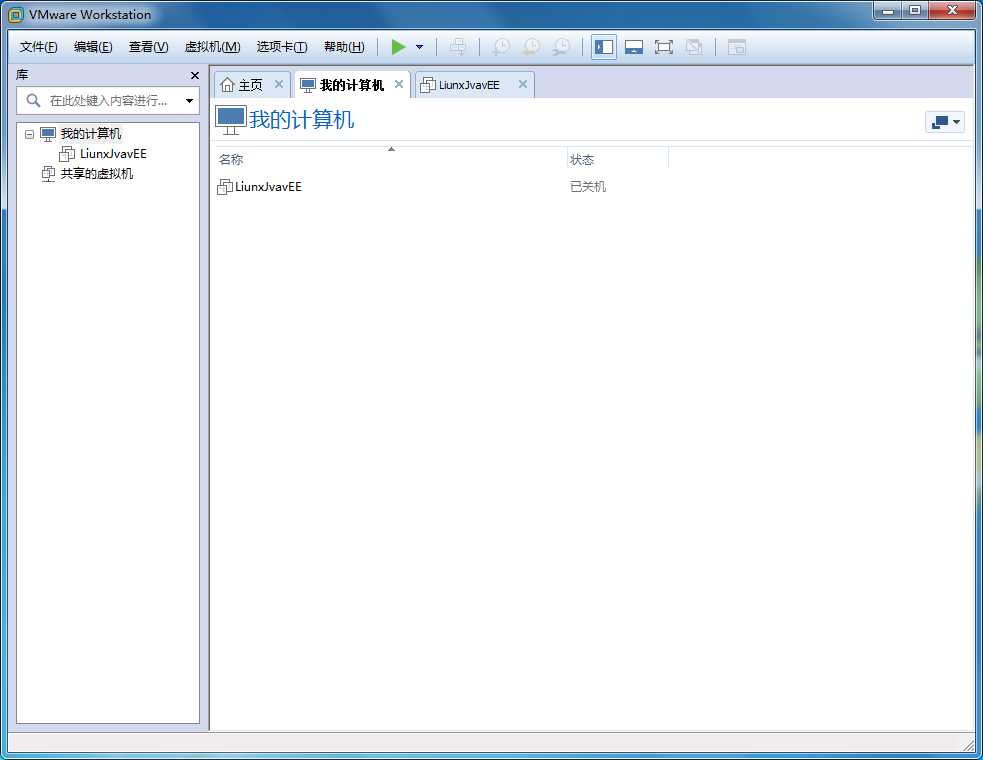Collapse the 我的计算机 tree node
The height and width of the screenshot is (760, 983).
(29, 134)
